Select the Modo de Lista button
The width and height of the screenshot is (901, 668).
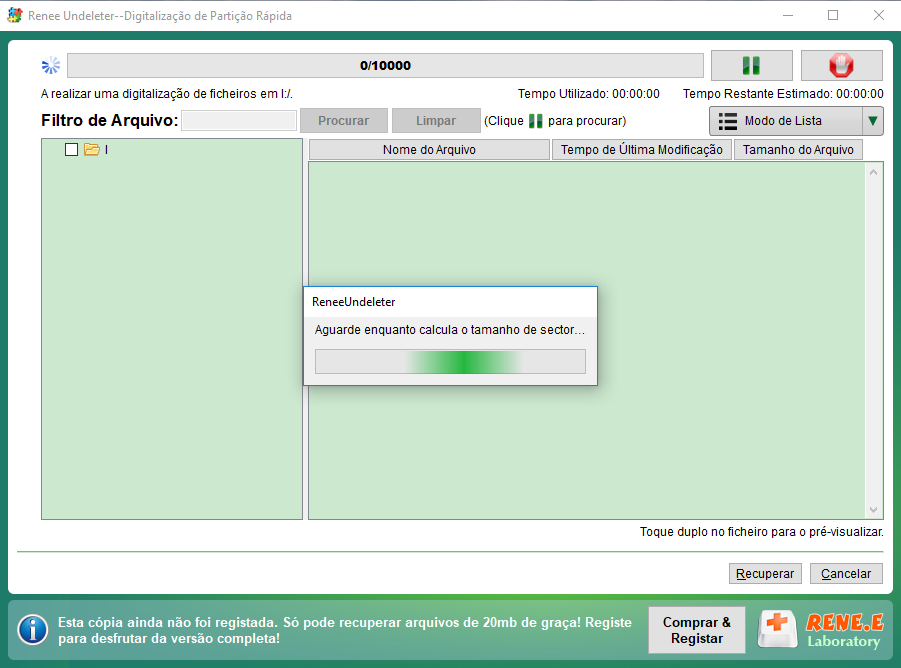tap(786, 121)
